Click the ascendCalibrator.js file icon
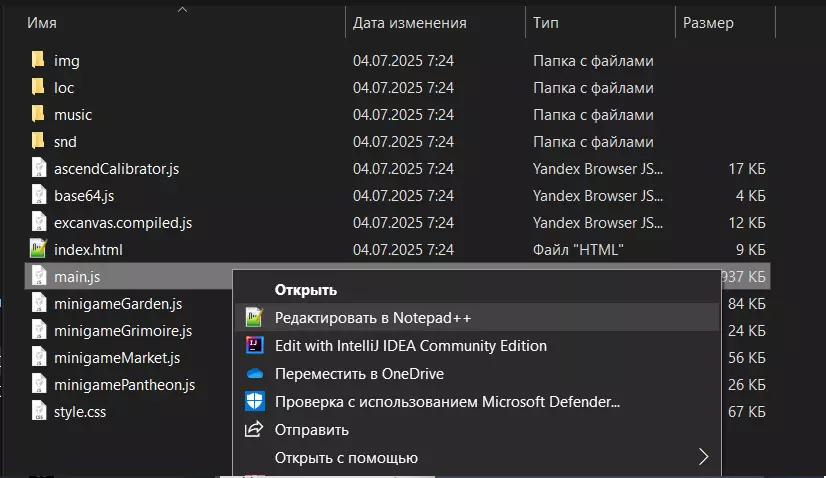Image resolution: width=826 pixels, height=478 pixels. tap(38, 168)
